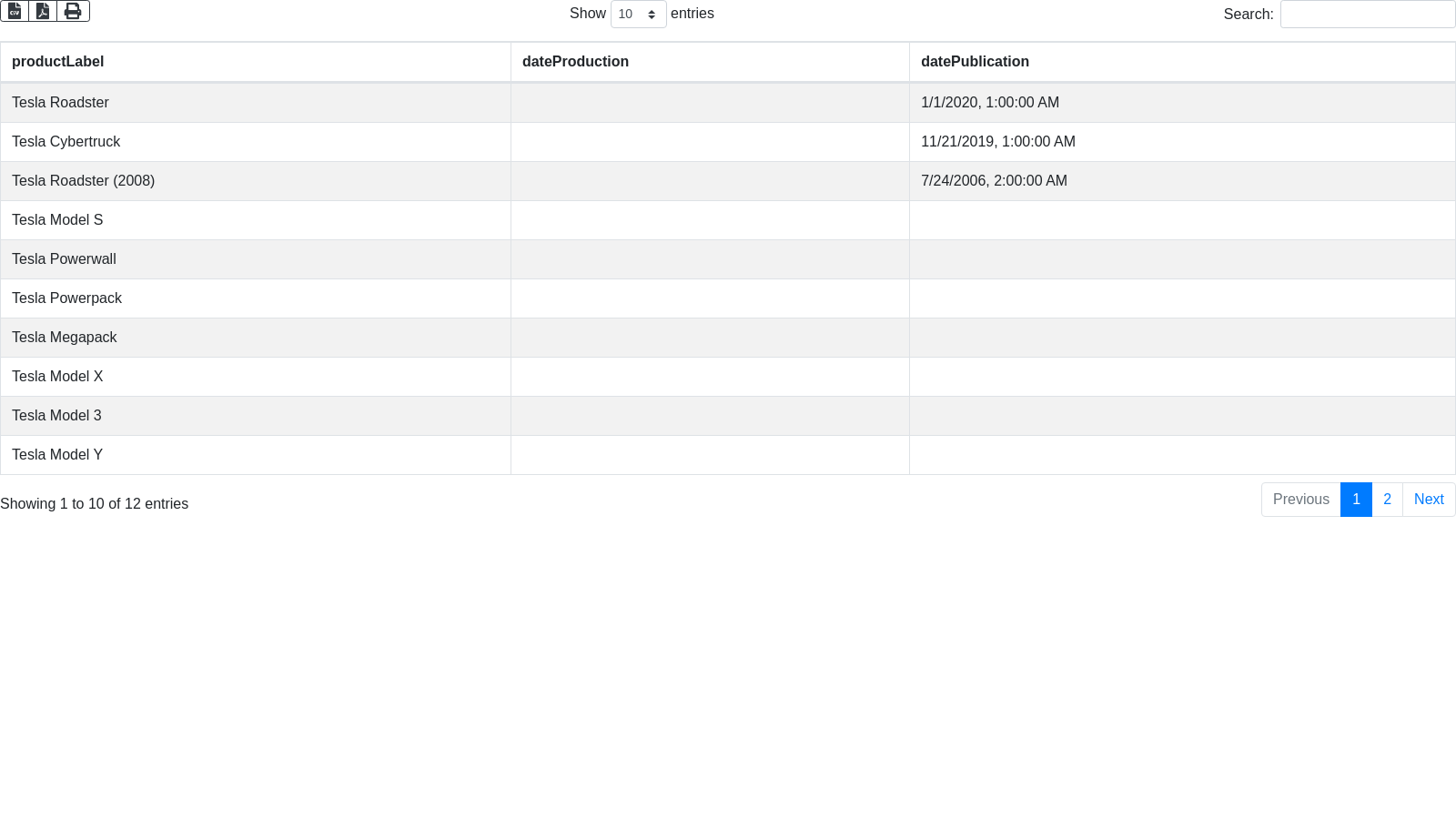Select current page 1 button
The width and height of the screenshot is (1456, 819).
tap(1356, 500)
